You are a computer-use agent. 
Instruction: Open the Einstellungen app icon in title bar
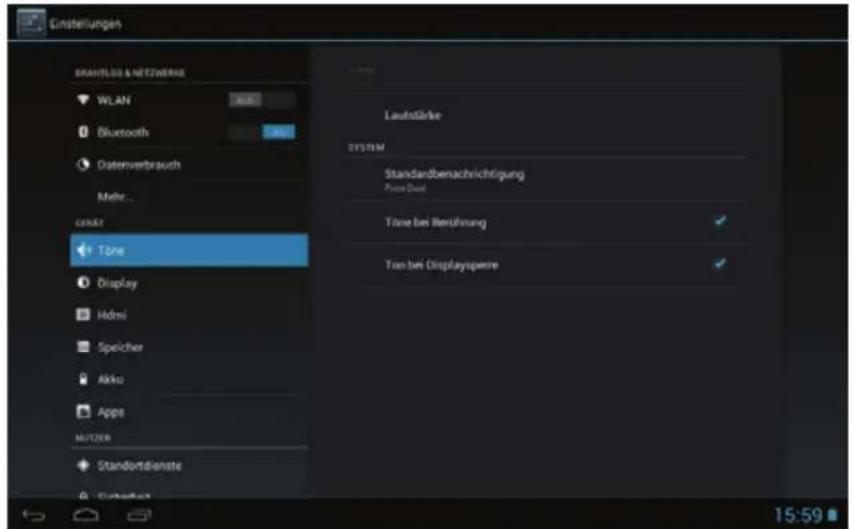click(x=31, y=23)
